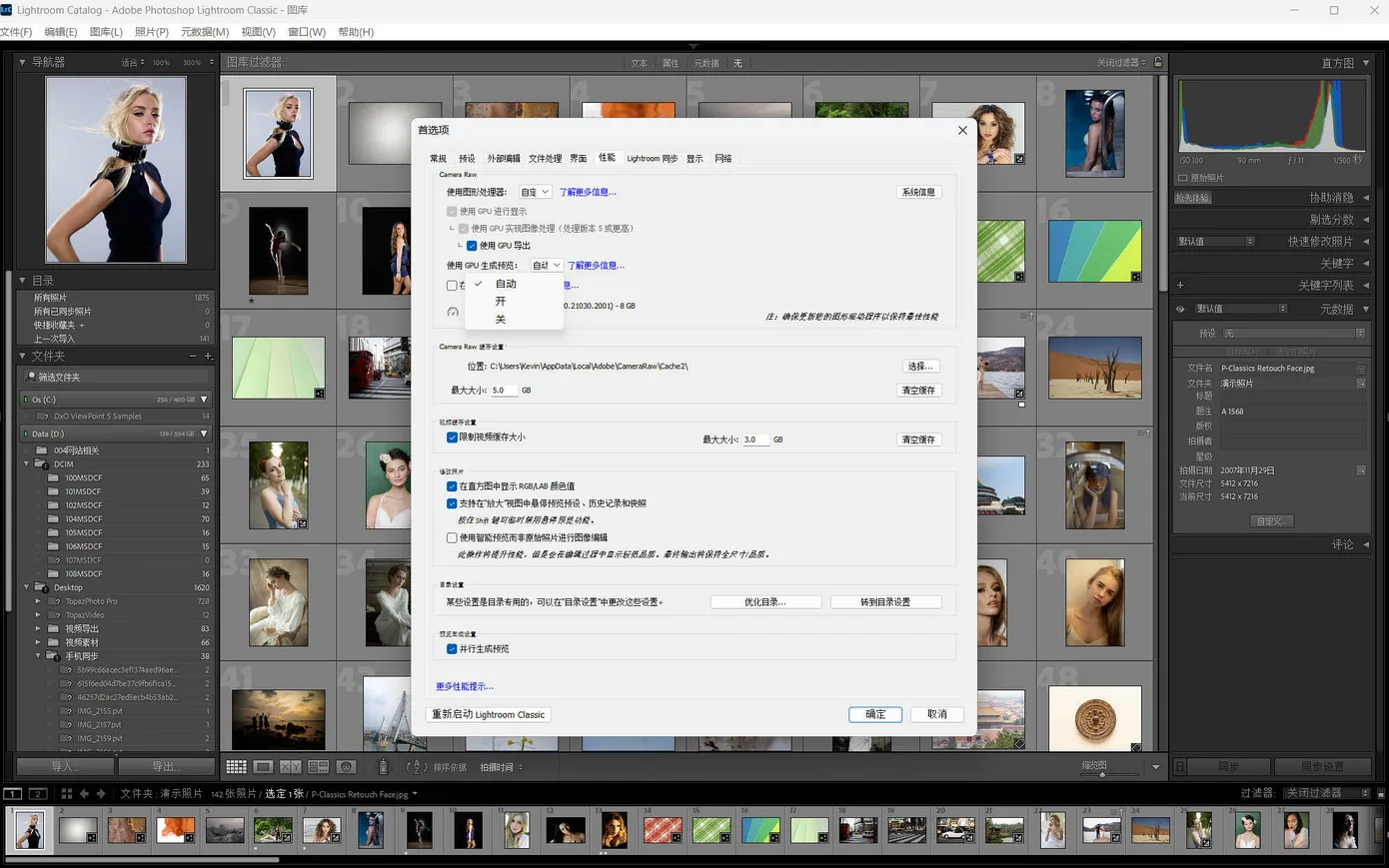Toggle show RGB/LAB values in histogram checkbox

(x=452, y=486)
